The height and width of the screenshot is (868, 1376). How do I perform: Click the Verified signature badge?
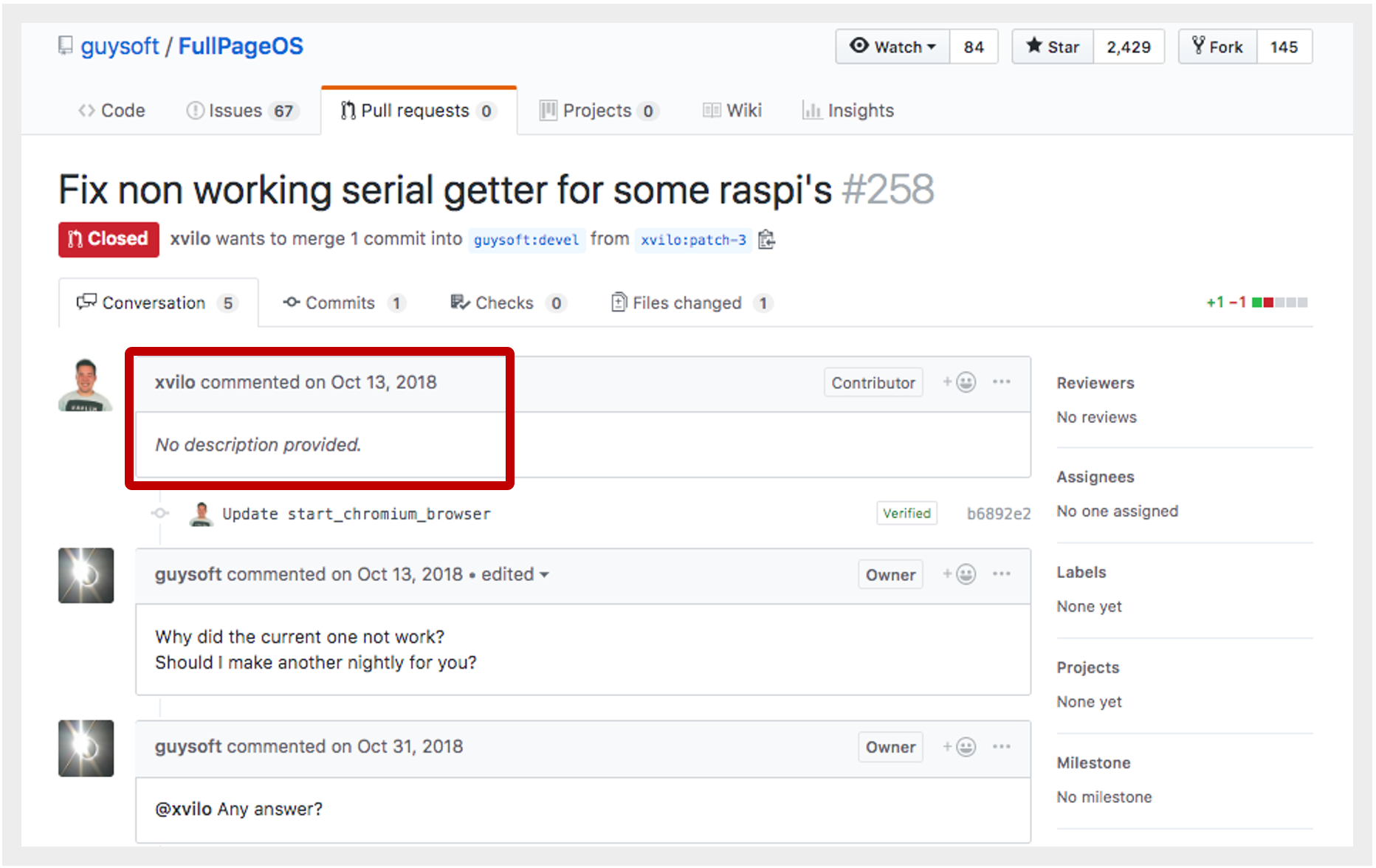point(907,513)
